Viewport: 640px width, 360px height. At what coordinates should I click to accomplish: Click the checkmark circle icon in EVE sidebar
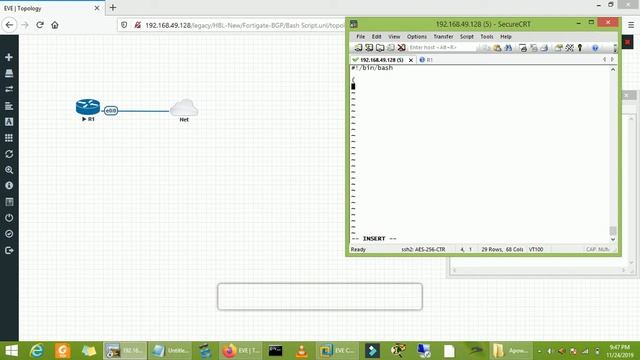coord(9,234)
